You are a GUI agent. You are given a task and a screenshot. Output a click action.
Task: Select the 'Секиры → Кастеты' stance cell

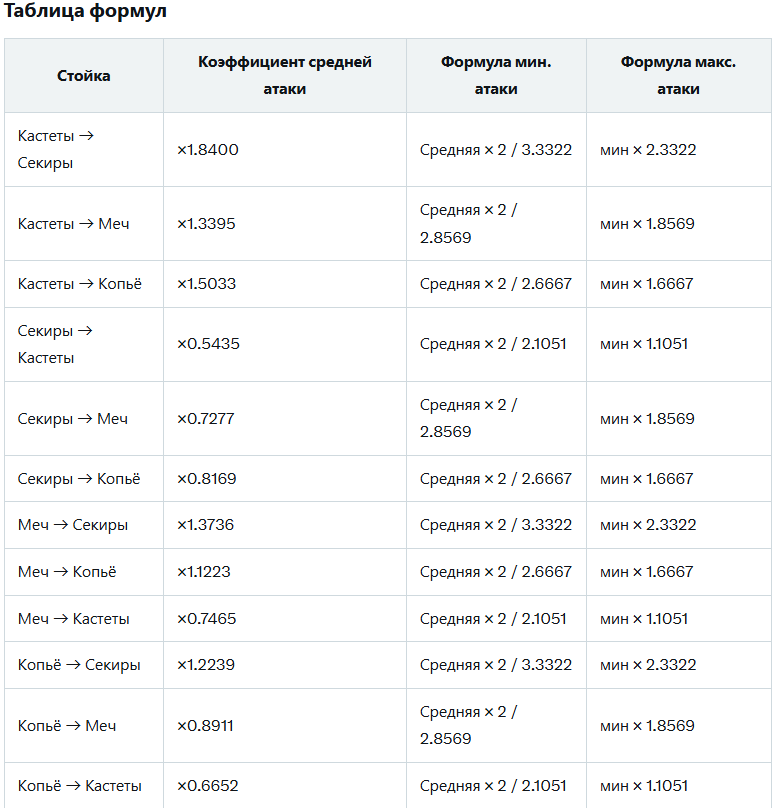tap(55, 344)
